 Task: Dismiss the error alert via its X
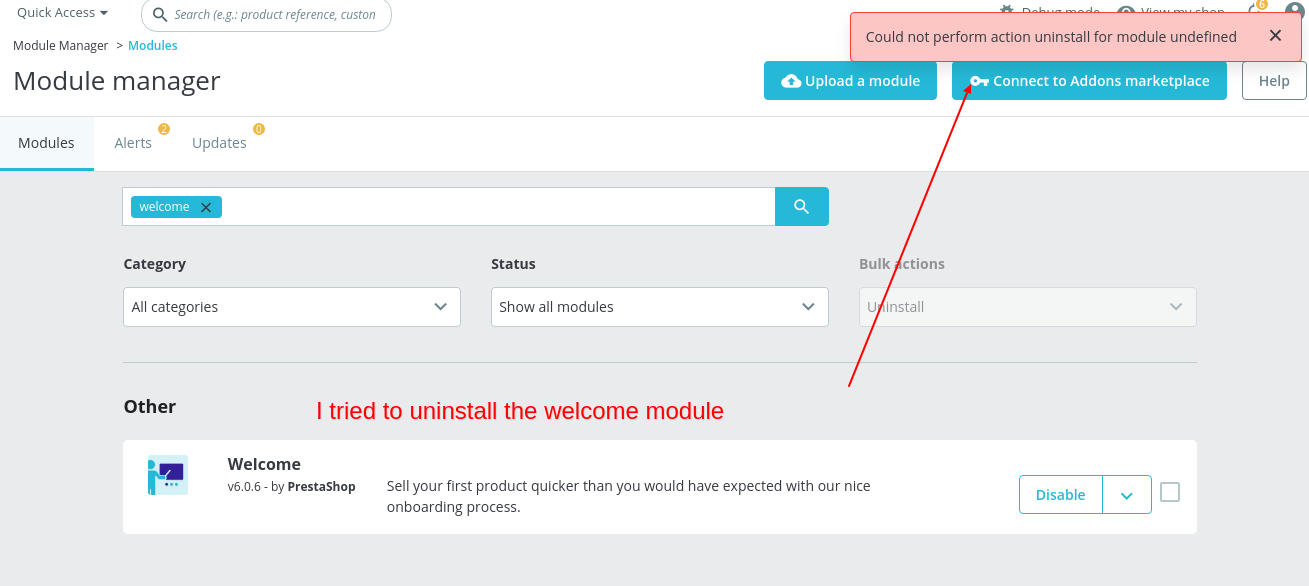(x=1275, y=35)
